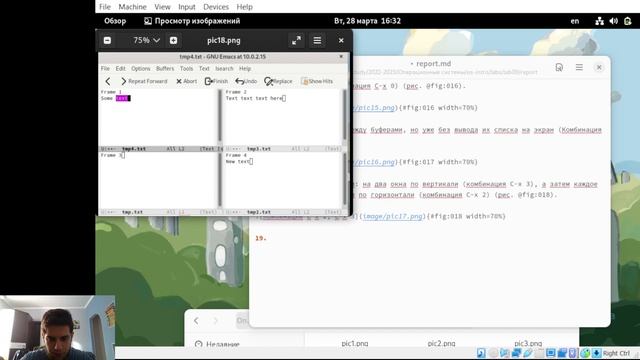Click the Options menu in Emacs screenshot
The width and height of the screenshot is (640, 360).
[x=141, y=69]
